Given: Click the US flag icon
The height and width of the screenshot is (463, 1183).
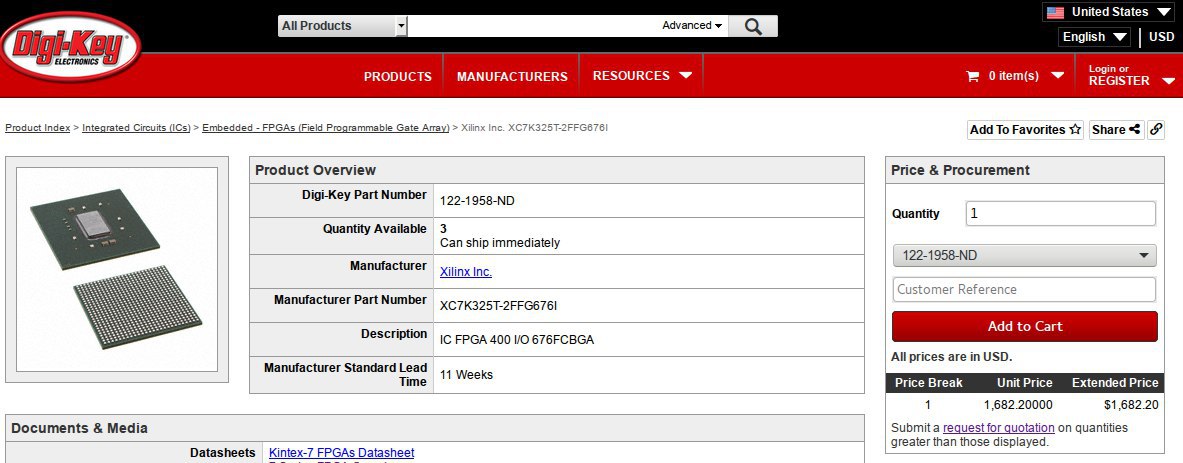Looking at the screenshot, I should tap(1055, 12).
